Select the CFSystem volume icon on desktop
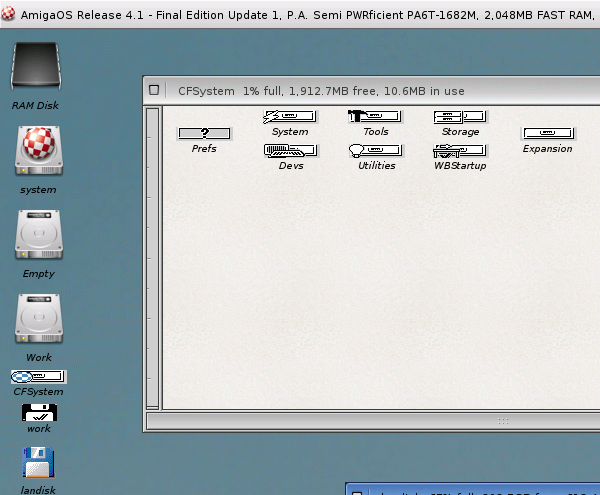600x495 pixels. click(x=38, y=377)
